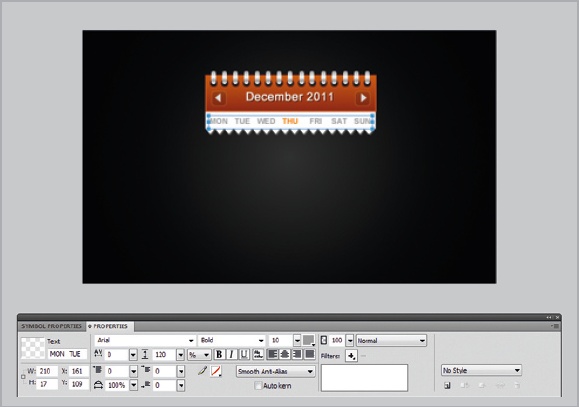
Task: Set text to center alignment
Action: pyautogui.click(x=285, y=355)
